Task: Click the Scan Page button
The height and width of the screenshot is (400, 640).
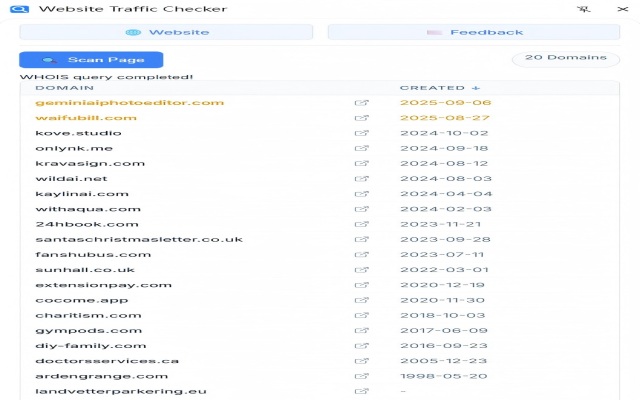Action: [x=91, y=60]
